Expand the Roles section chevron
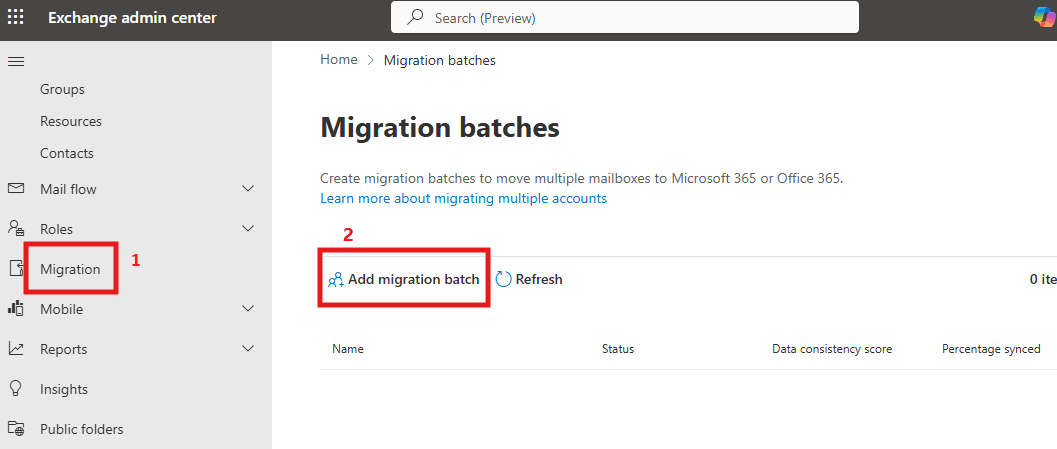The image size is (1057, 449). [x=249, y=229]
